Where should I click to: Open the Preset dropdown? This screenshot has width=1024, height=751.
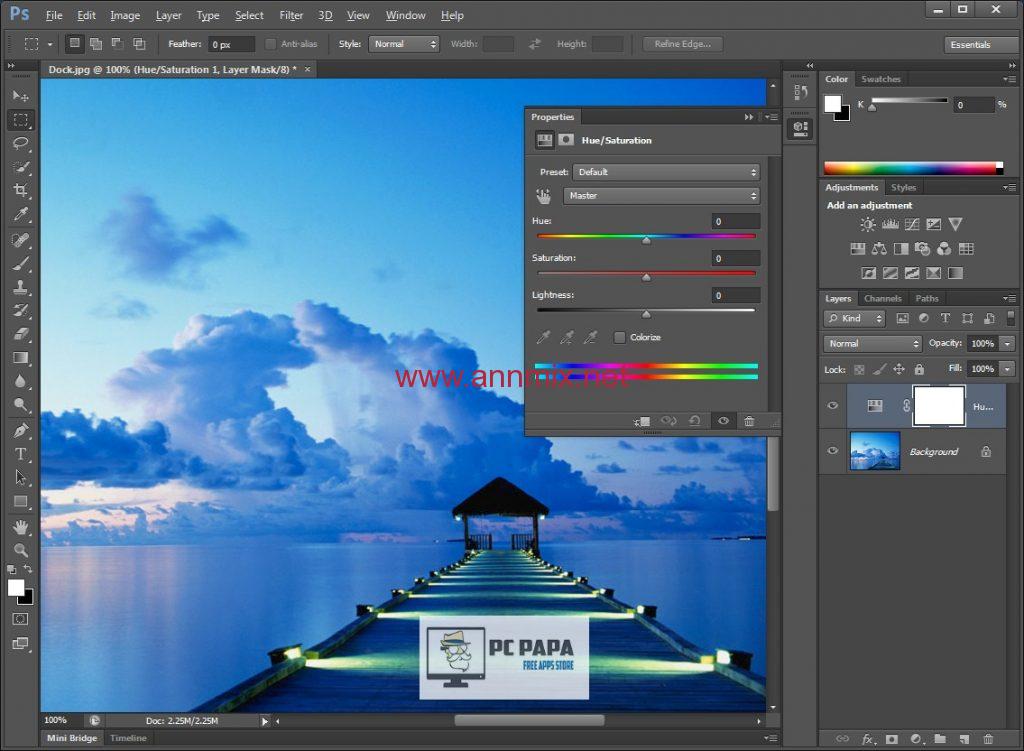click(666, 172)
